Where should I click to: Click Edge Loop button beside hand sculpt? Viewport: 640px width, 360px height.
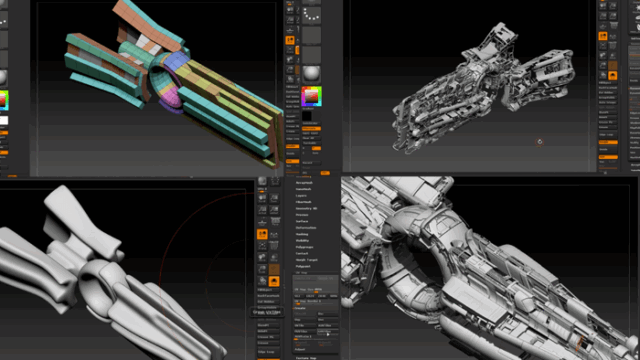[266, 352]
